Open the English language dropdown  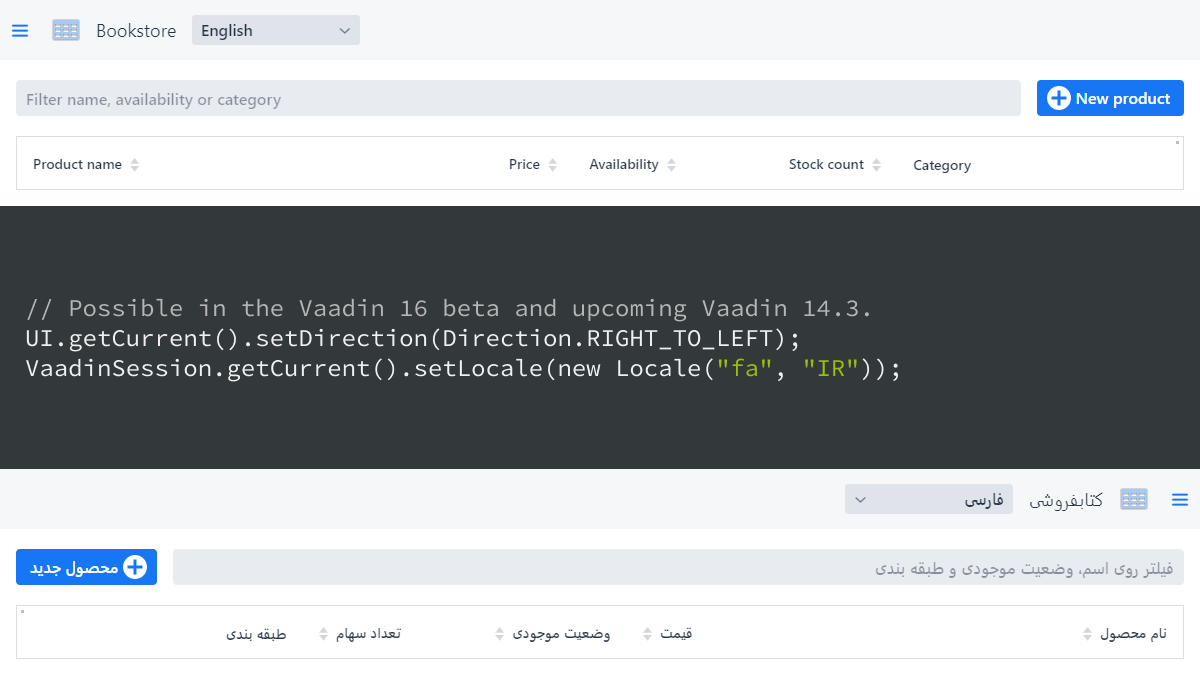pyautogui.click(x=276, y=30)
